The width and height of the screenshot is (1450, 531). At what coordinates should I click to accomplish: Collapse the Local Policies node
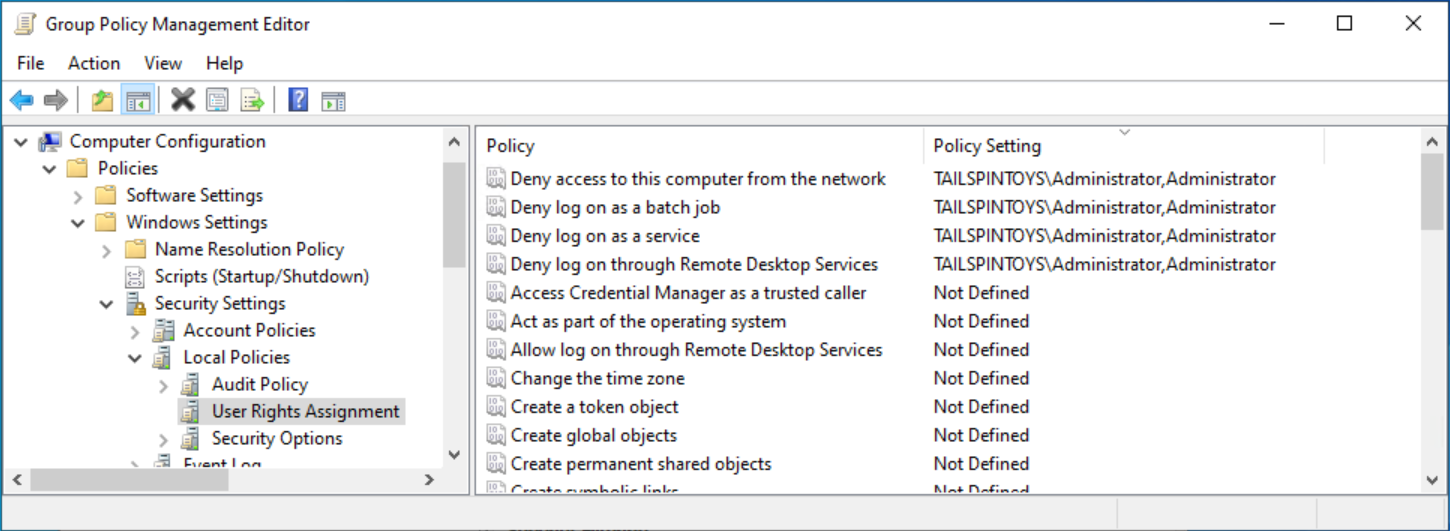click(135, 358)
